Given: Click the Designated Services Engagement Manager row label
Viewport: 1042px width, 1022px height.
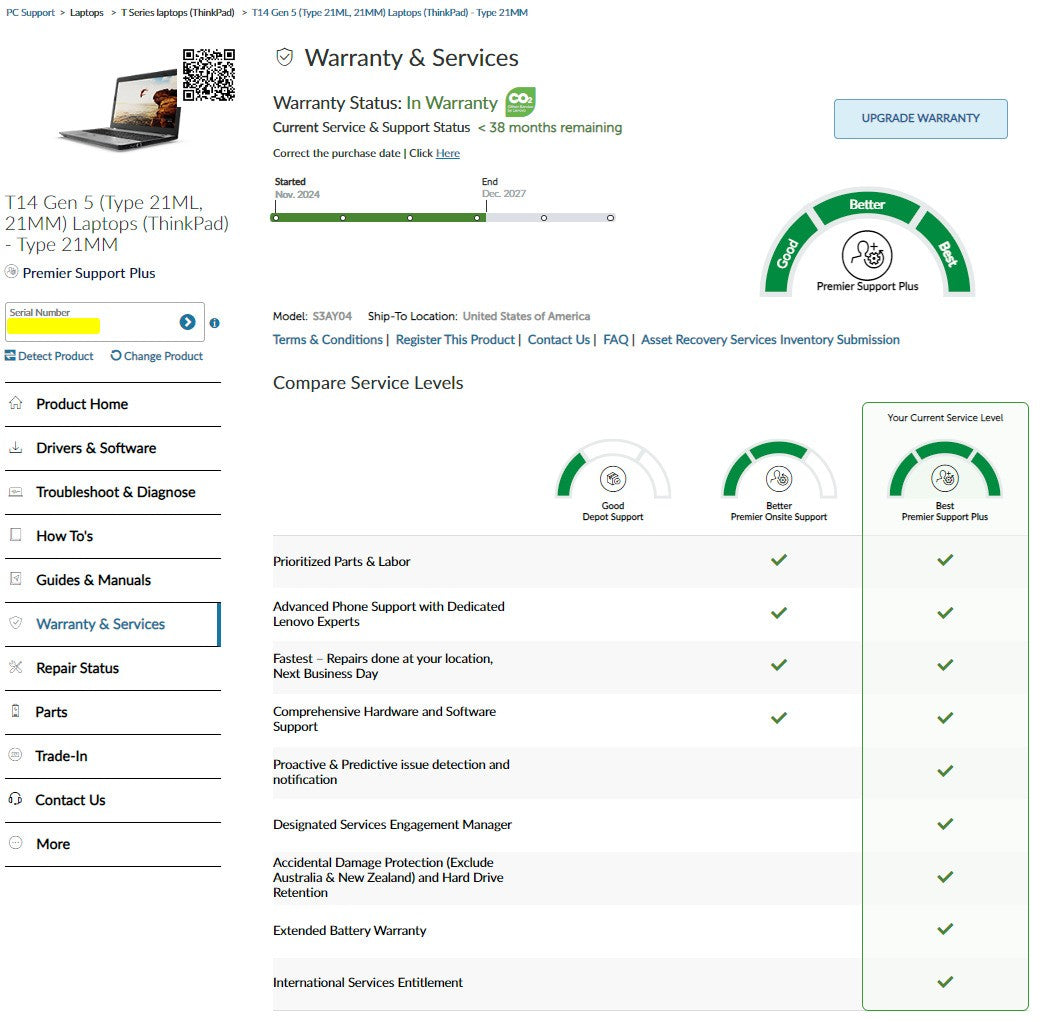Looking at the screenshot, I should coord(392,824).
